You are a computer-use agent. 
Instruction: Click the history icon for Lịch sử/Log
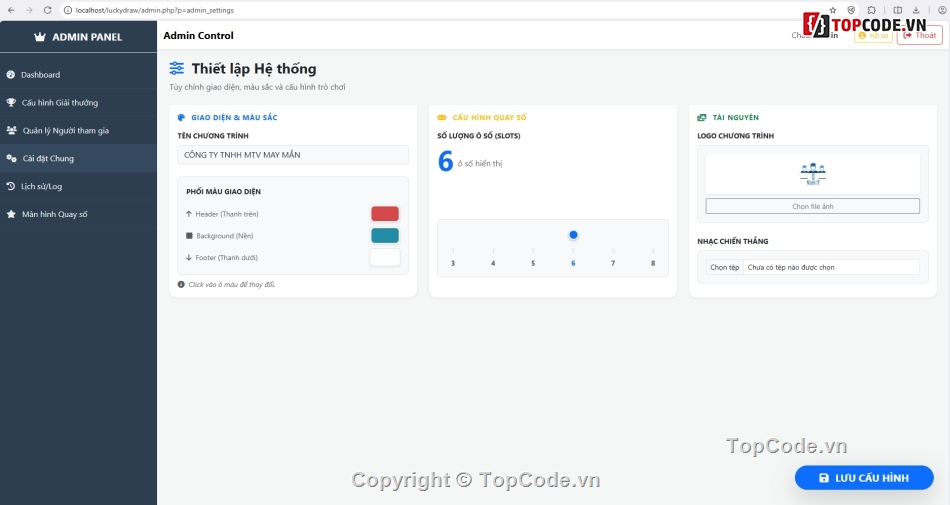pyautogui.click(x=11, y=186)
